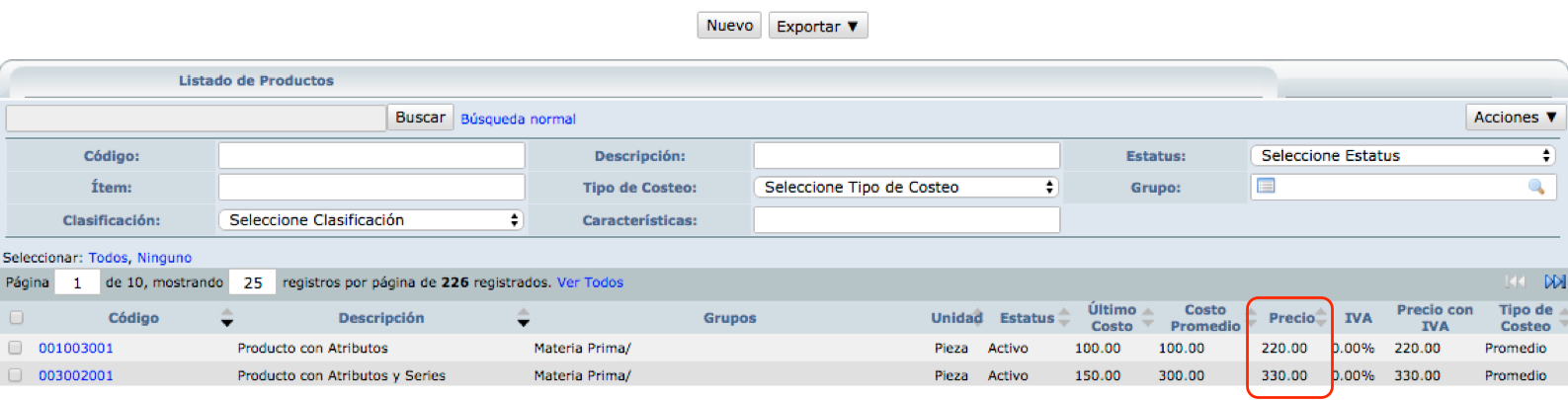The width and height of the screenshot is (1568, 400).
Task: Open the Grupo list icon
Action: point(1266,186)
